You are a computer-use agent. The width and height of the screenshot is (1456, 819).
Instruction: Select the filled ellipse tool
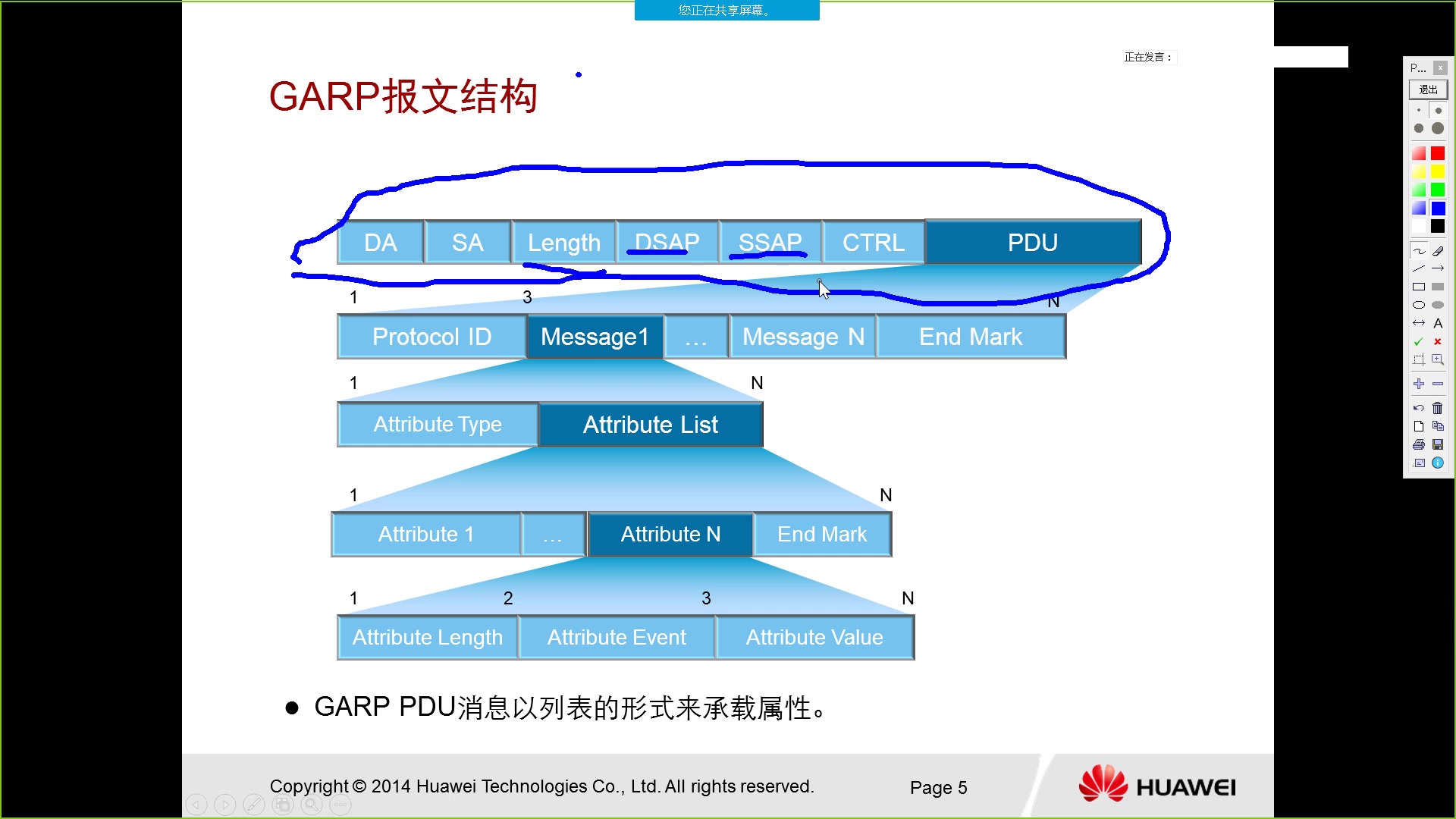pyautogui.click(x=1438, y=305)
